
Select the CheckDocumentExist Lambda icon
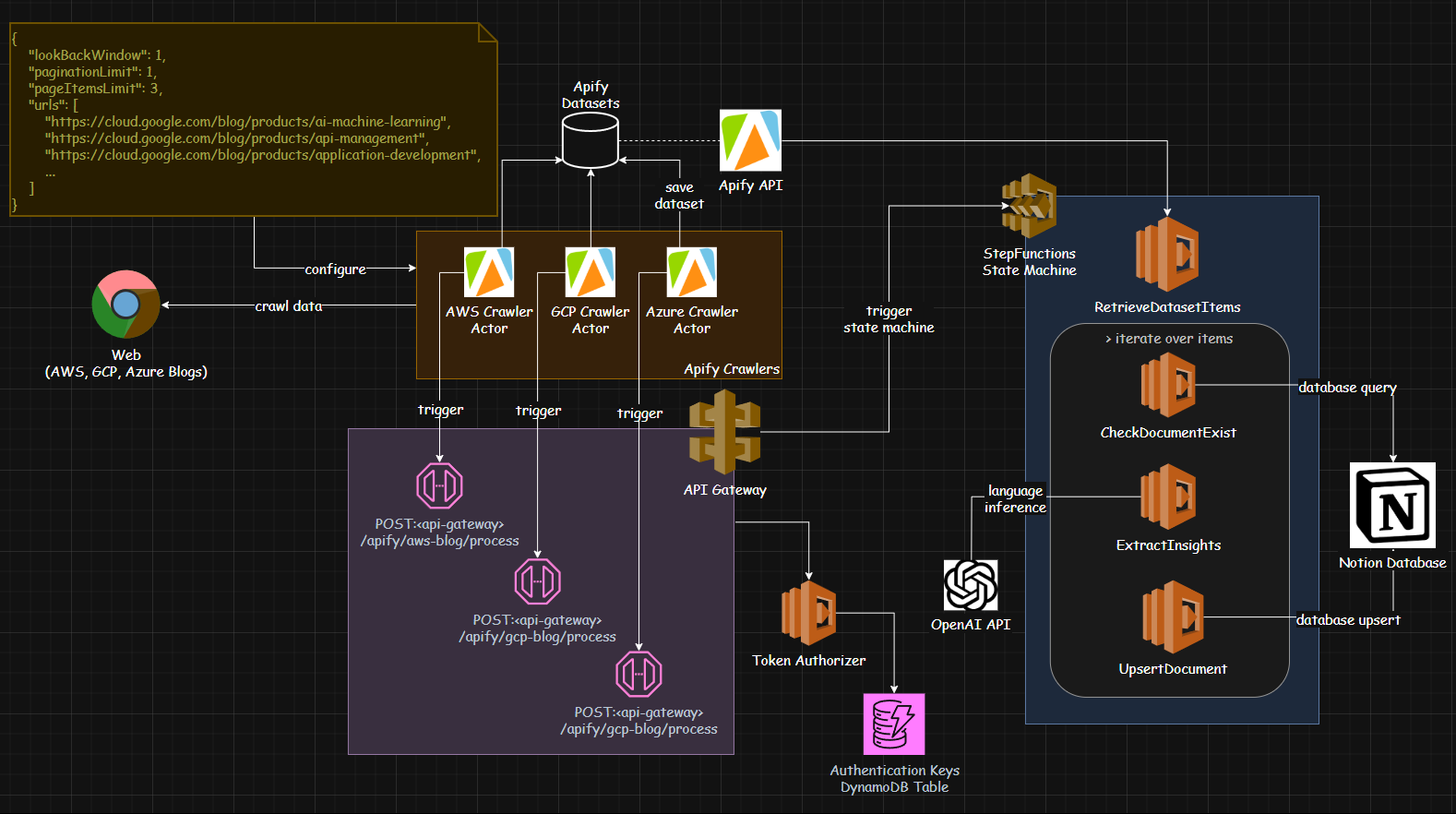[1168, 385]
